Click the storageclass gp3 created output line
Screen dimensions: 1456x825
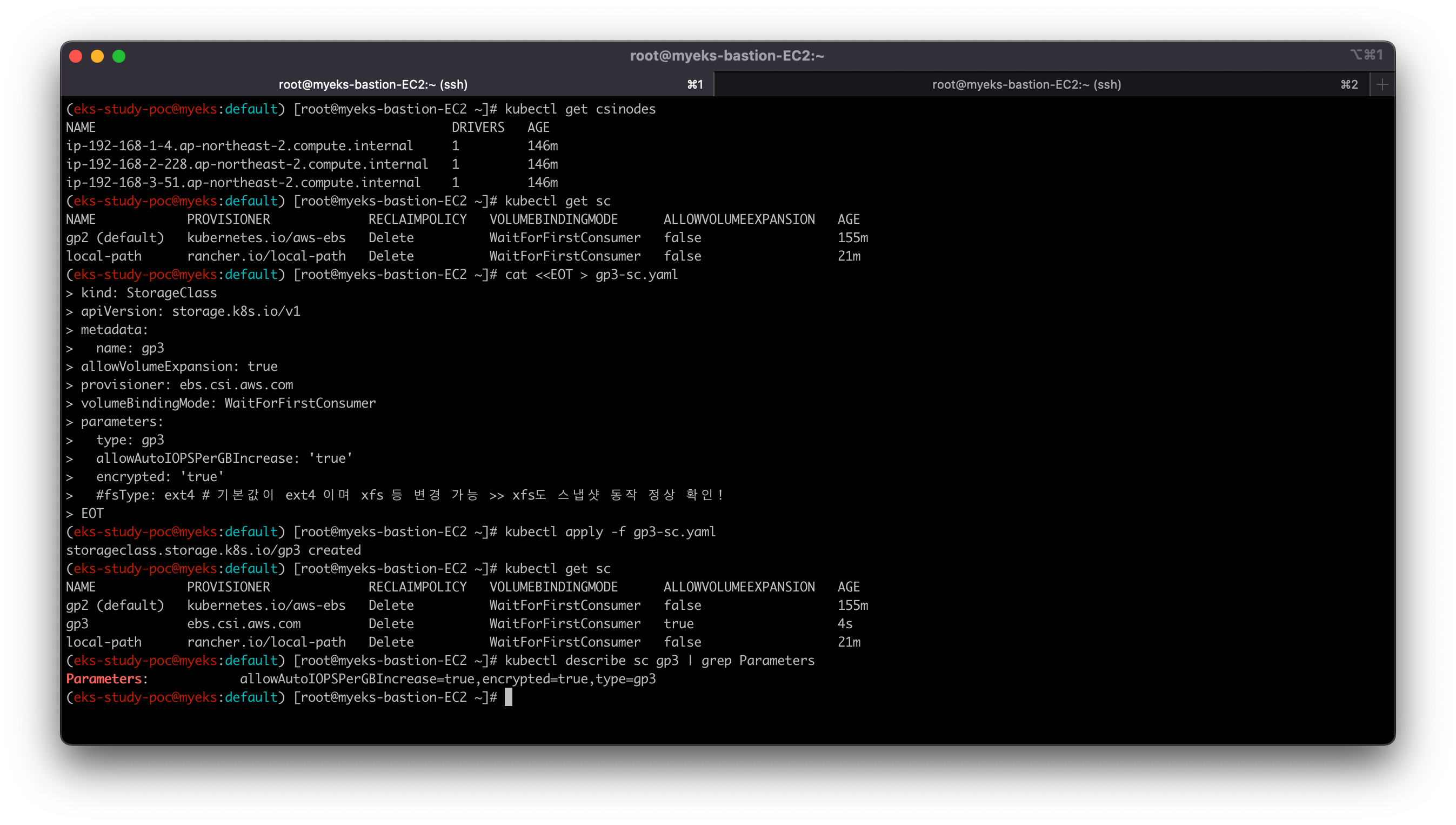[213, 550]
